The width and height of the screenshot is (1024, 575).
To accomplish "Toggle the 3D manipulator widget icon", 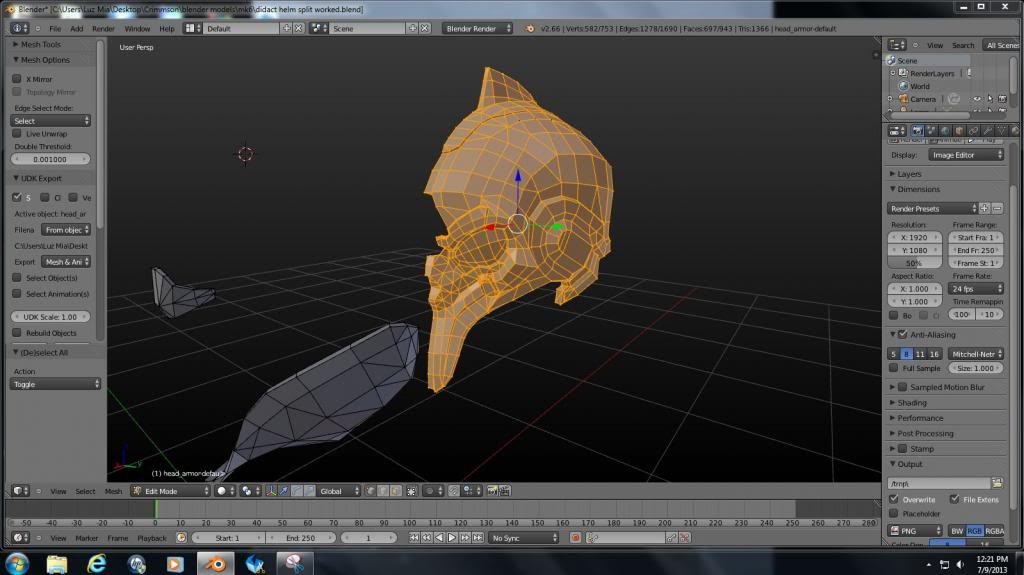I will (x=272, y=491).
